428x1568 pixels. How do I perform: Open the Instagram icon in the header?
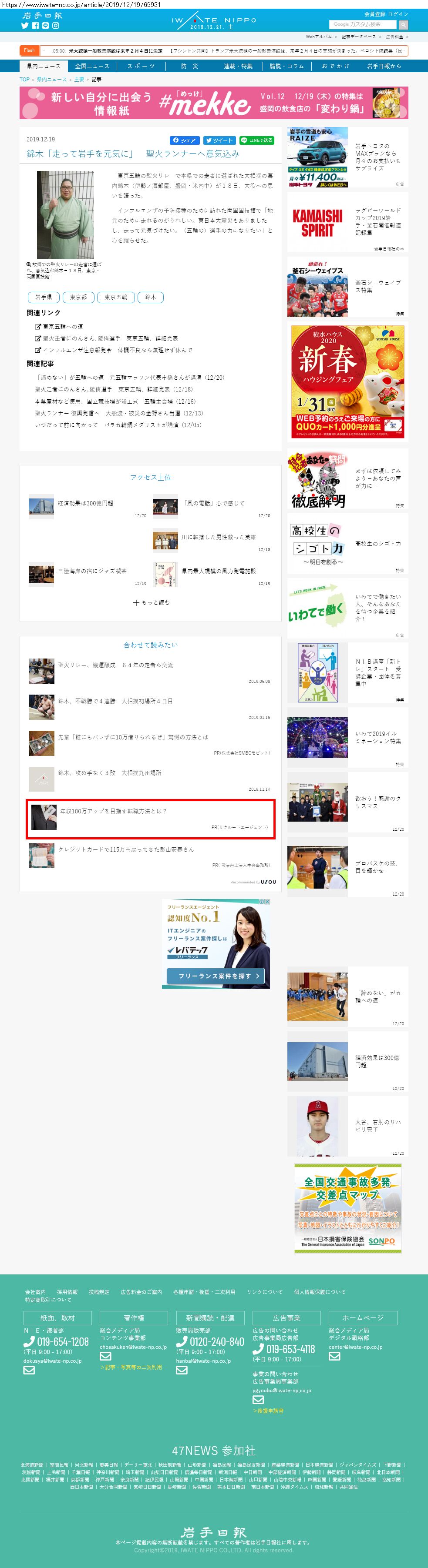coord(55,26)
